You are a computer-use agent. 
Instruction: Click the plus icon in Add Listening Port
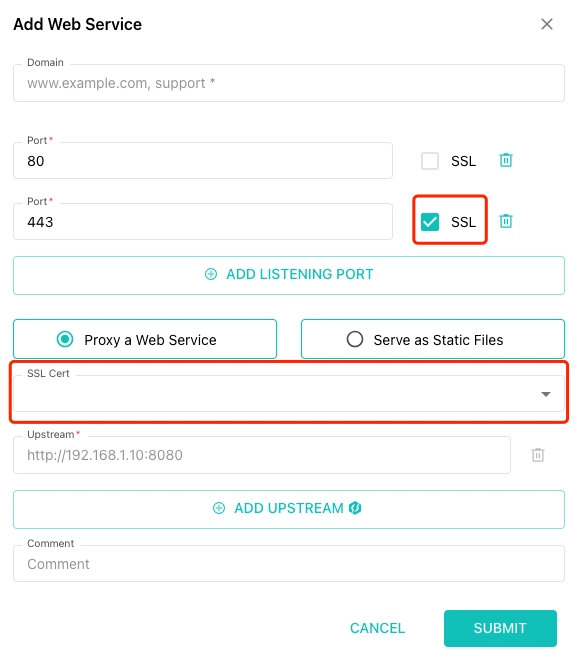[211, 274]
